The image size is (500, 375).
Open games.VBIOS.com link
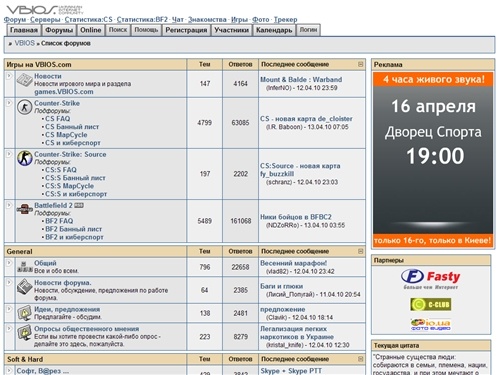tap(64, 92)
